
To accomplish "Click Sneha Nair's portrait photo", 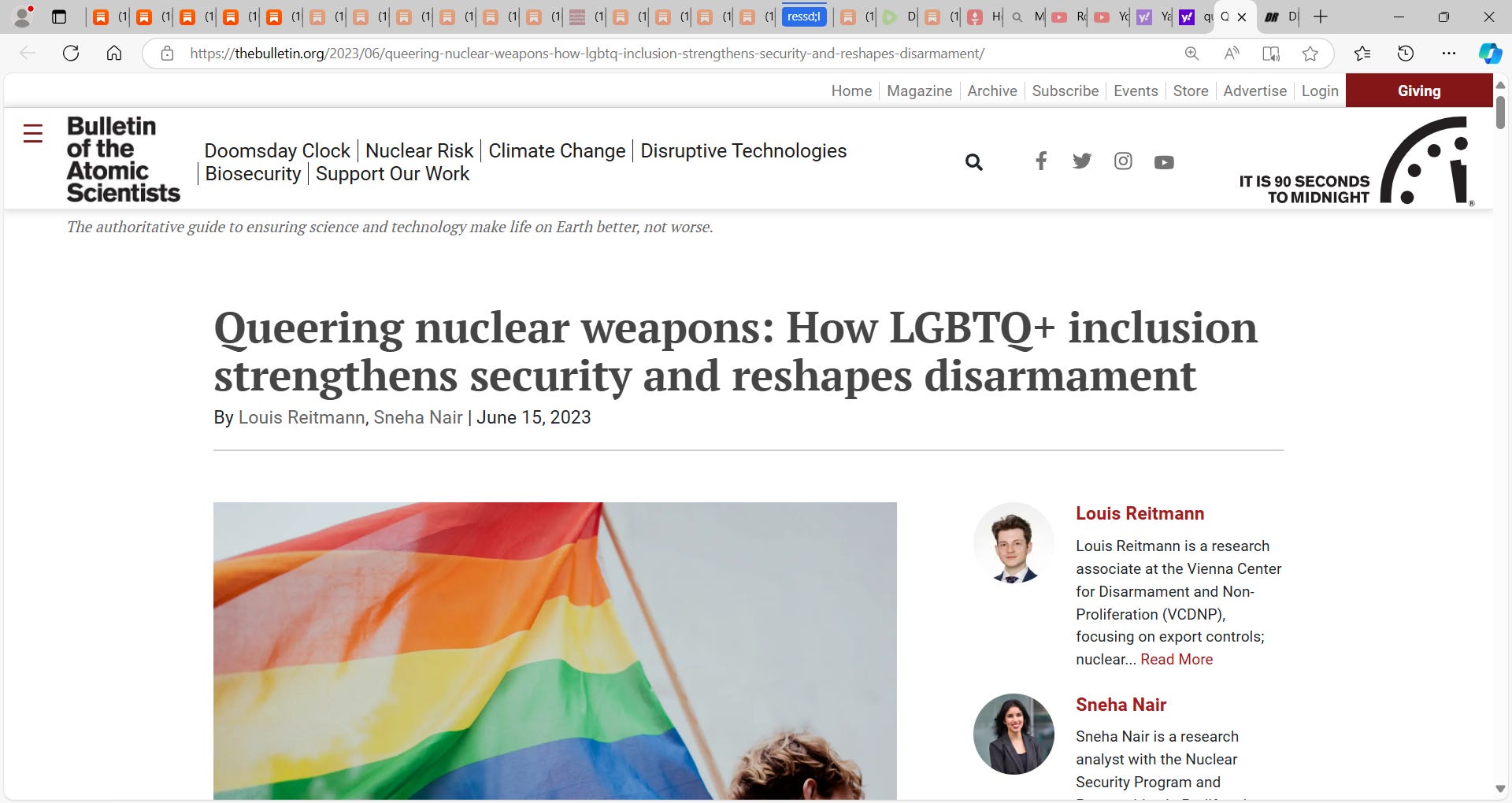I will click(x=1014, y=734).
